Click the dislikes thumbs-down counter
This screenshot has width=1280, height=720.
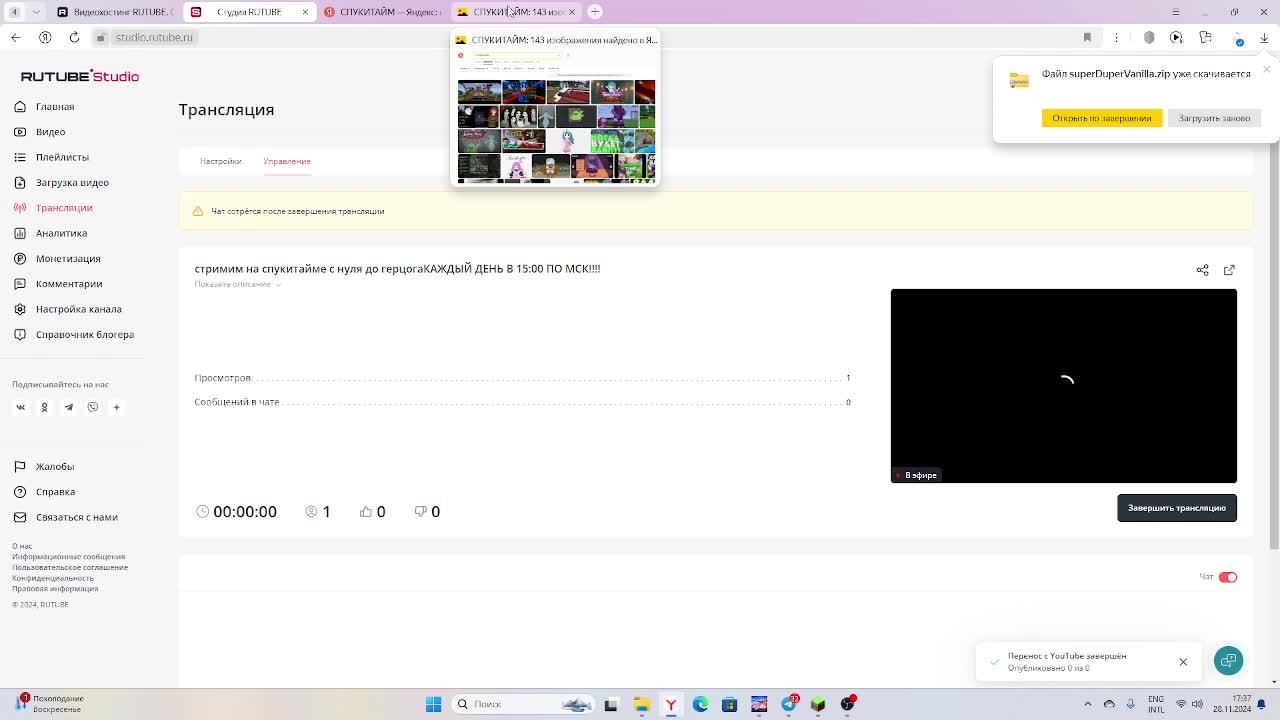(427, 511)
